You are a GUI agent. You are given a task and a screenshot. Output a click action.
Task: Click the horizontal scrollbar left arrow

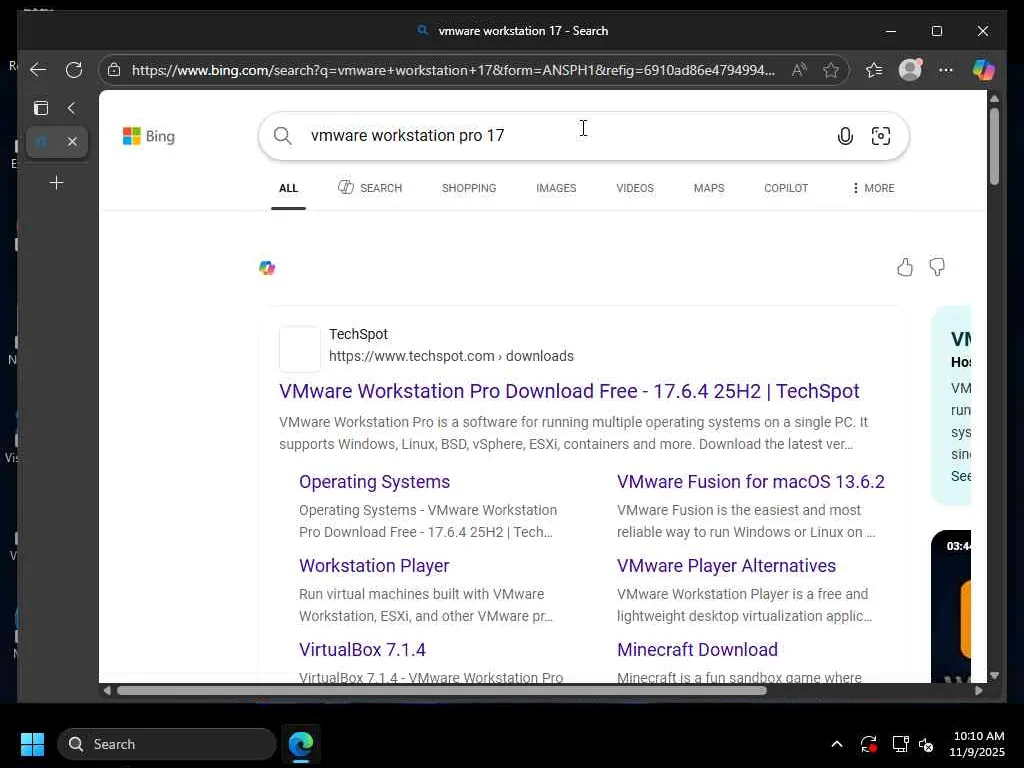(107, 690)
